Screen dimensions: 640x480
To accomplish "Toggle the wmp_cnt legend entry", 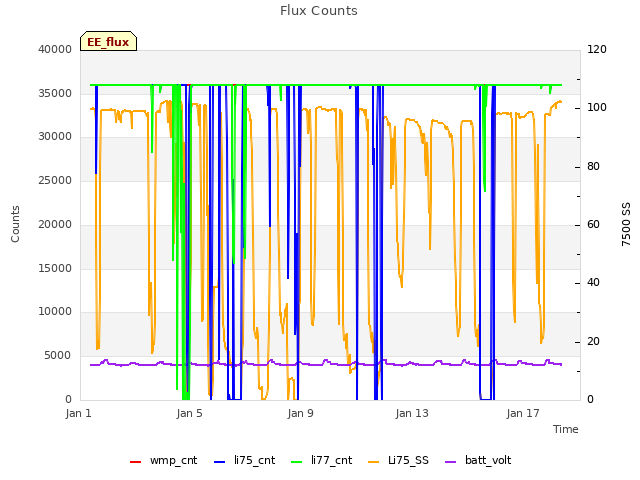I will coord(163,461).
